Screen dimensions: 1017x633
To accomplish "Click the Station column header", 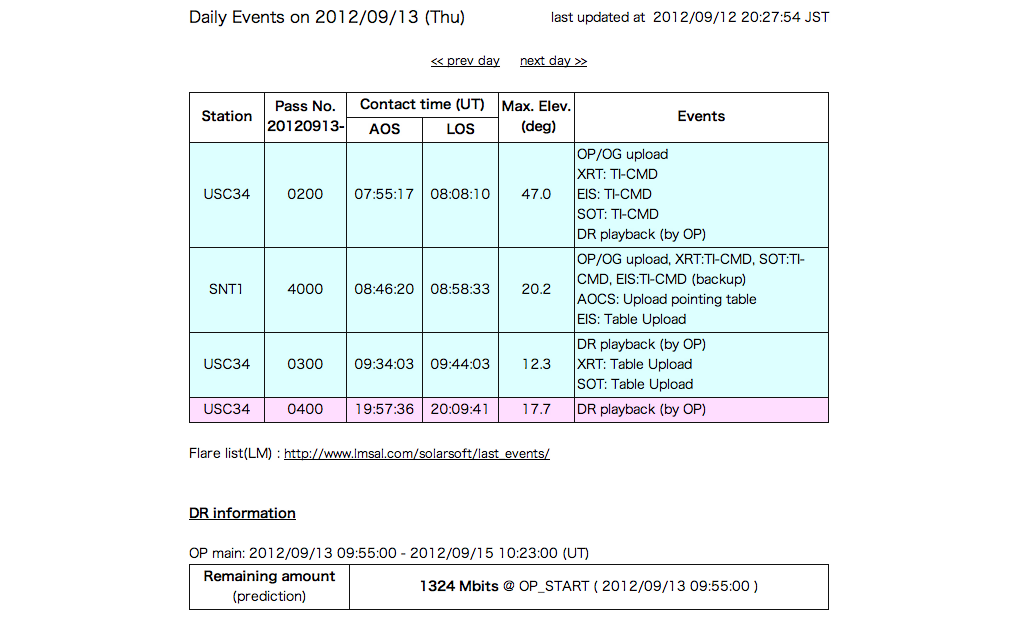I will point(227,117).
